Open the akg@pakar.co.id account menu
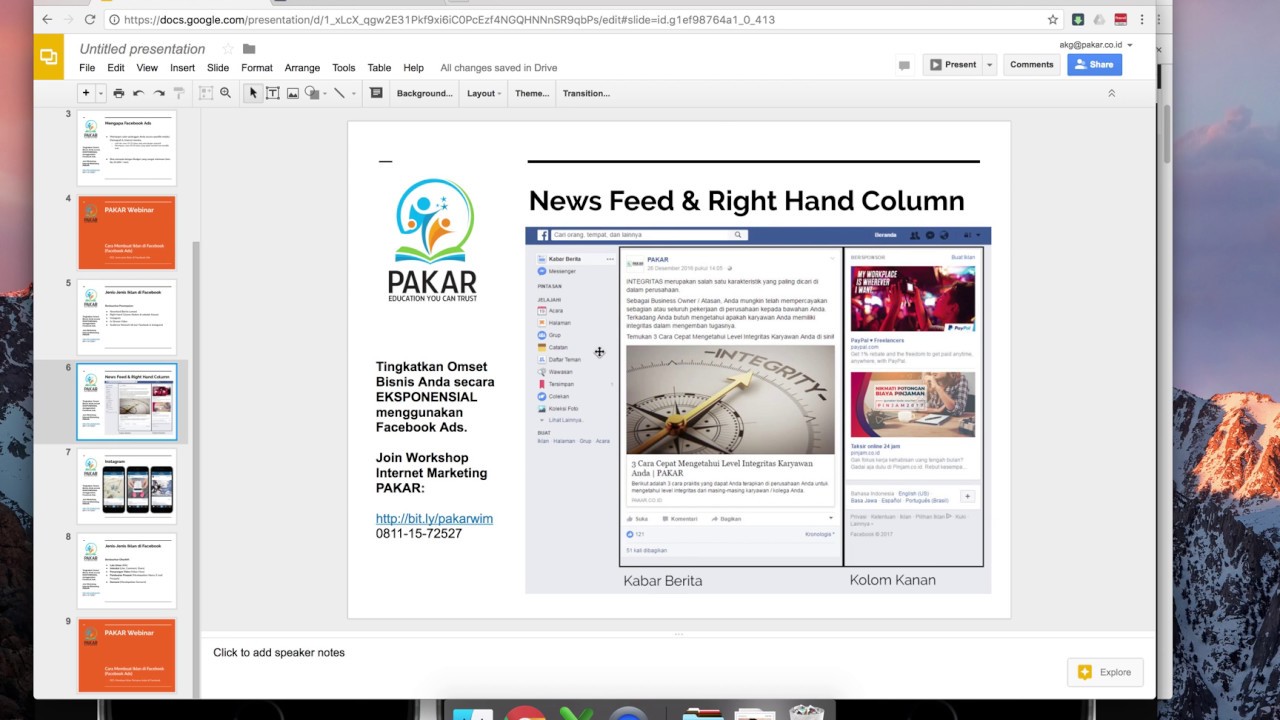The width and height of the screenshot is (1280, 720). click(1095, 44)
